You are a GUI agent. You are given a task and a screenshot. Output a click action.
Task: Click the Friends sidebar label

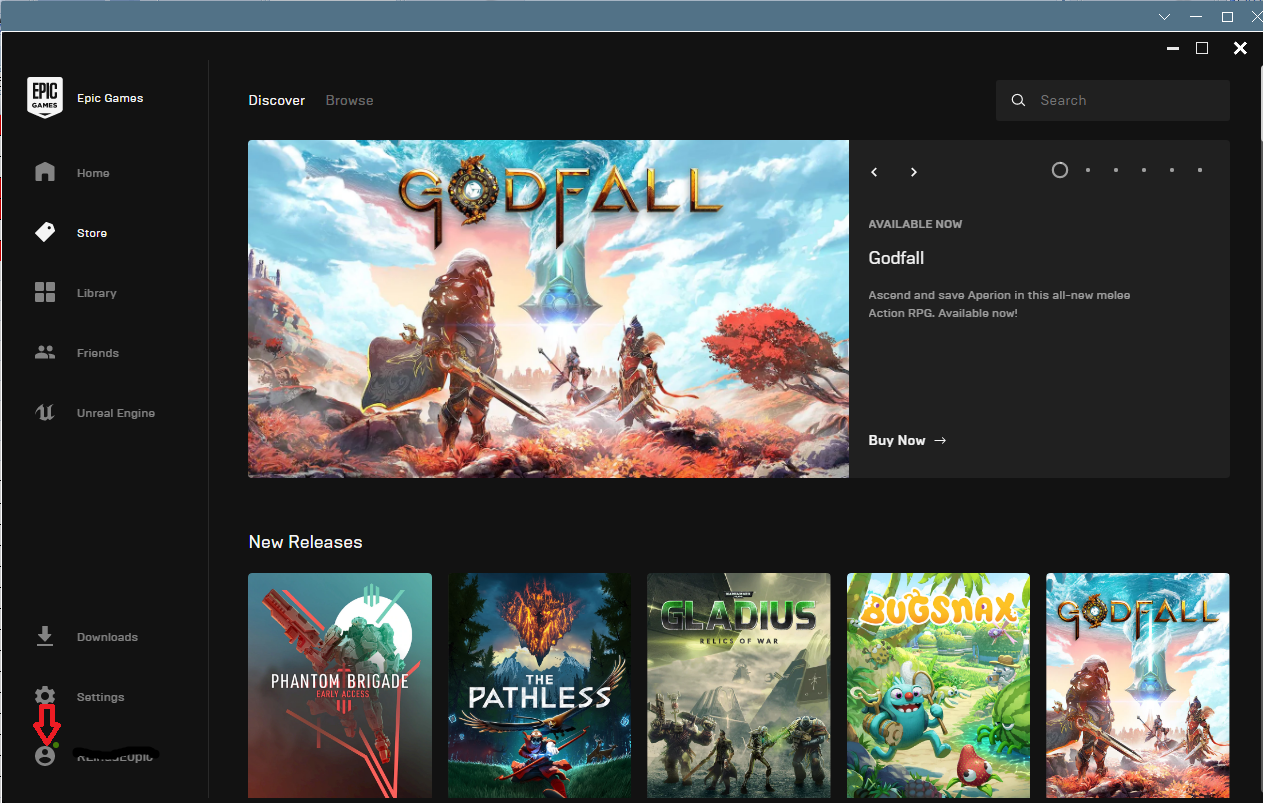98,353
